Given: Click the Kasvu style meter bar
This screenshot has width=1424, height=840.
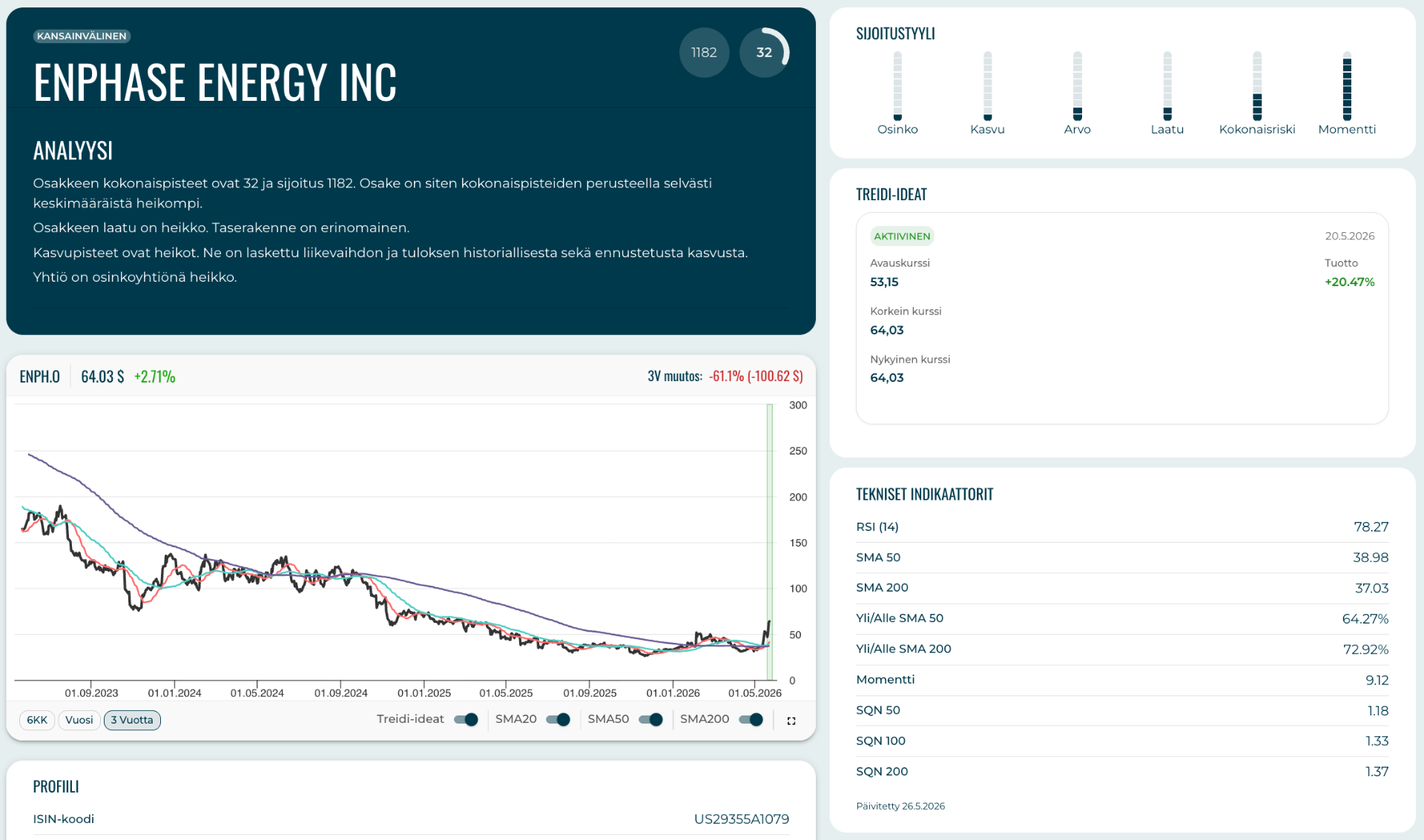Looking at the screenshot, I should click(987, 86).
